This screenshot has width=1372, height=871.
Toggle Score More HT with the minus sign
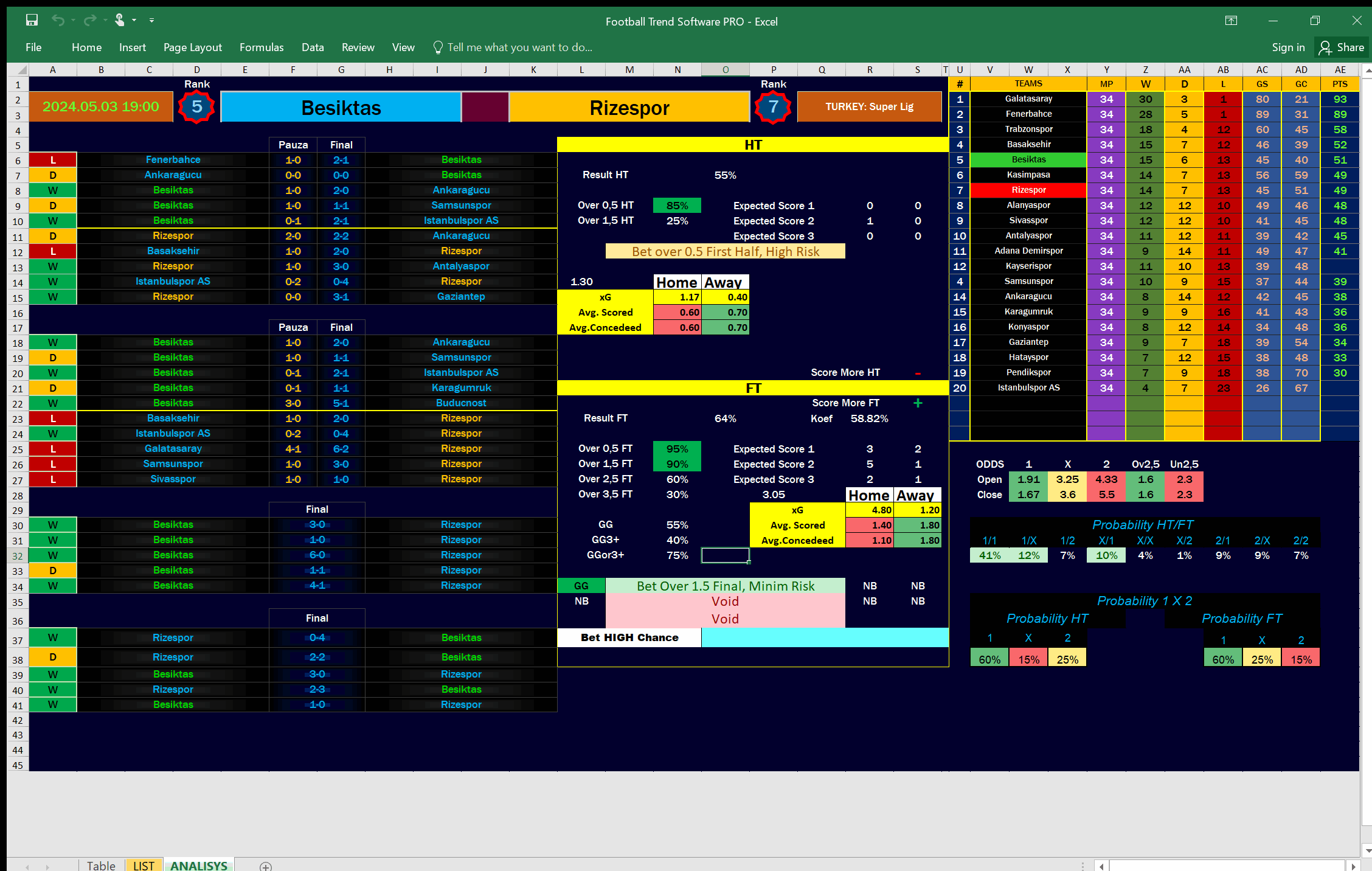tap(918, 372)
